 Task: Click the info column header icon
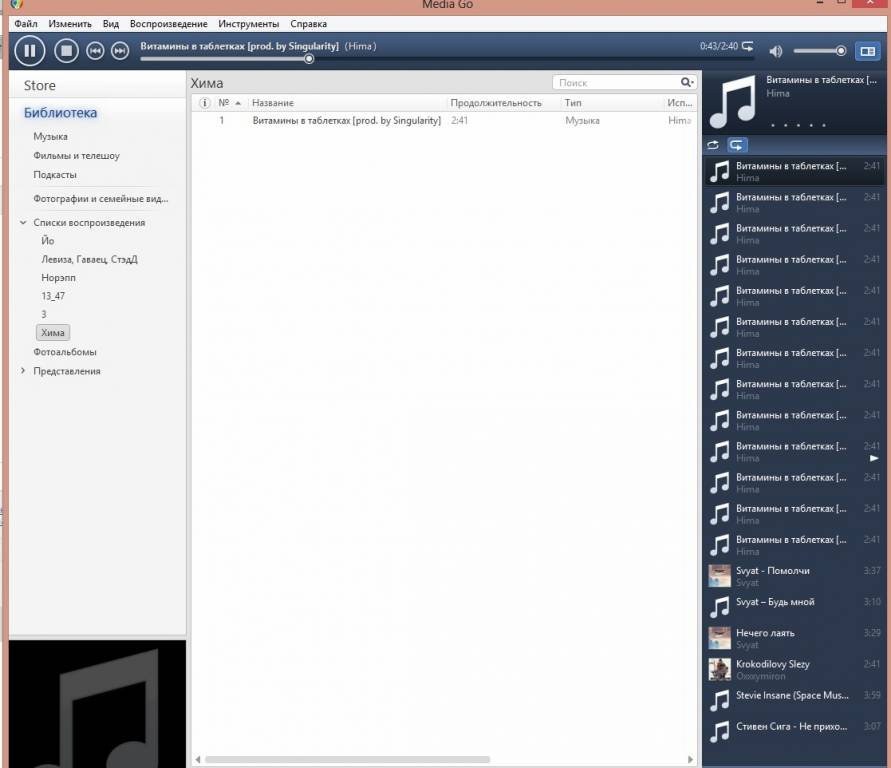204,103
